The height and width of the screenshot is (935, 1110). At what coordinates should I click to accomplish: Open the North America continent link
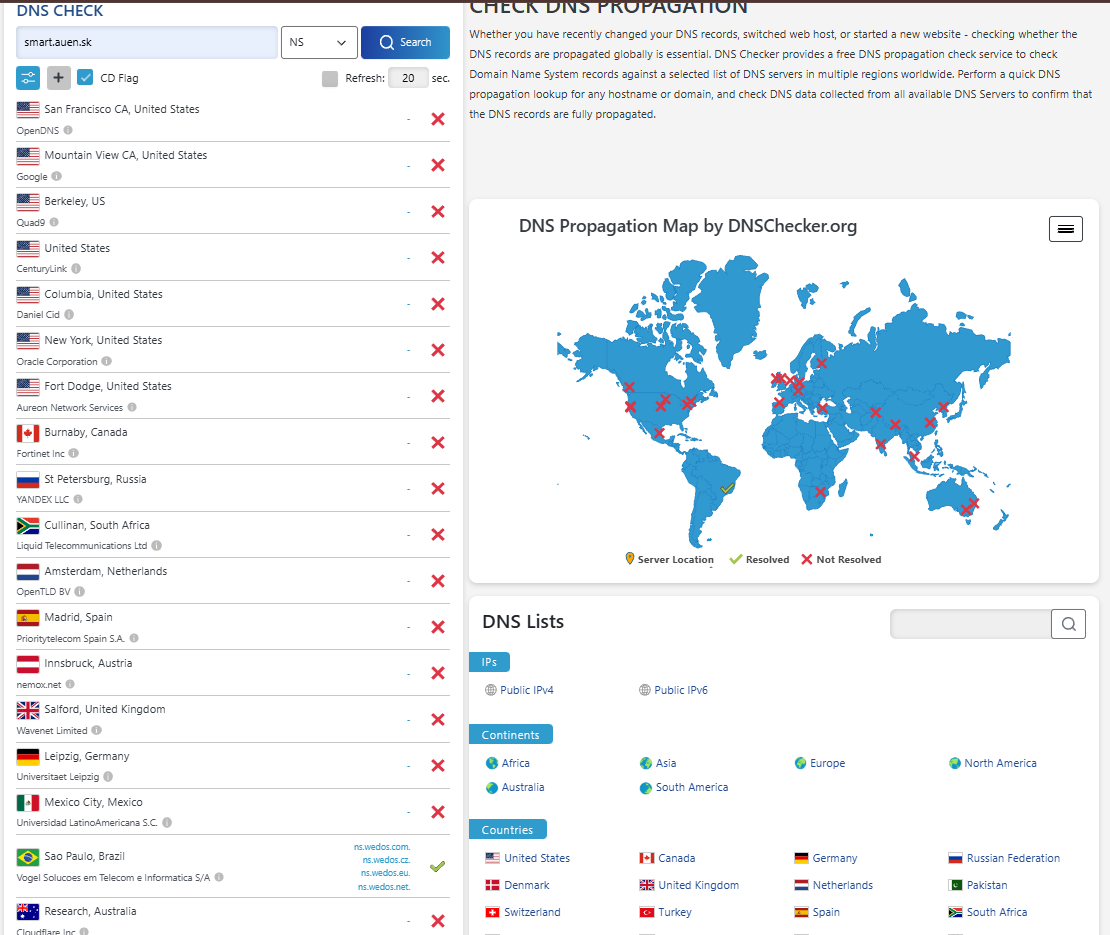(1000, 763)
